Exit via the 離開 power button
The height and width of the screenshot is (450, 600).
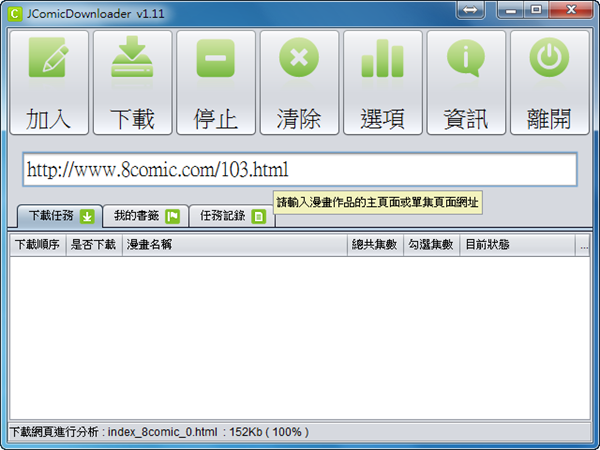(549, 83)
